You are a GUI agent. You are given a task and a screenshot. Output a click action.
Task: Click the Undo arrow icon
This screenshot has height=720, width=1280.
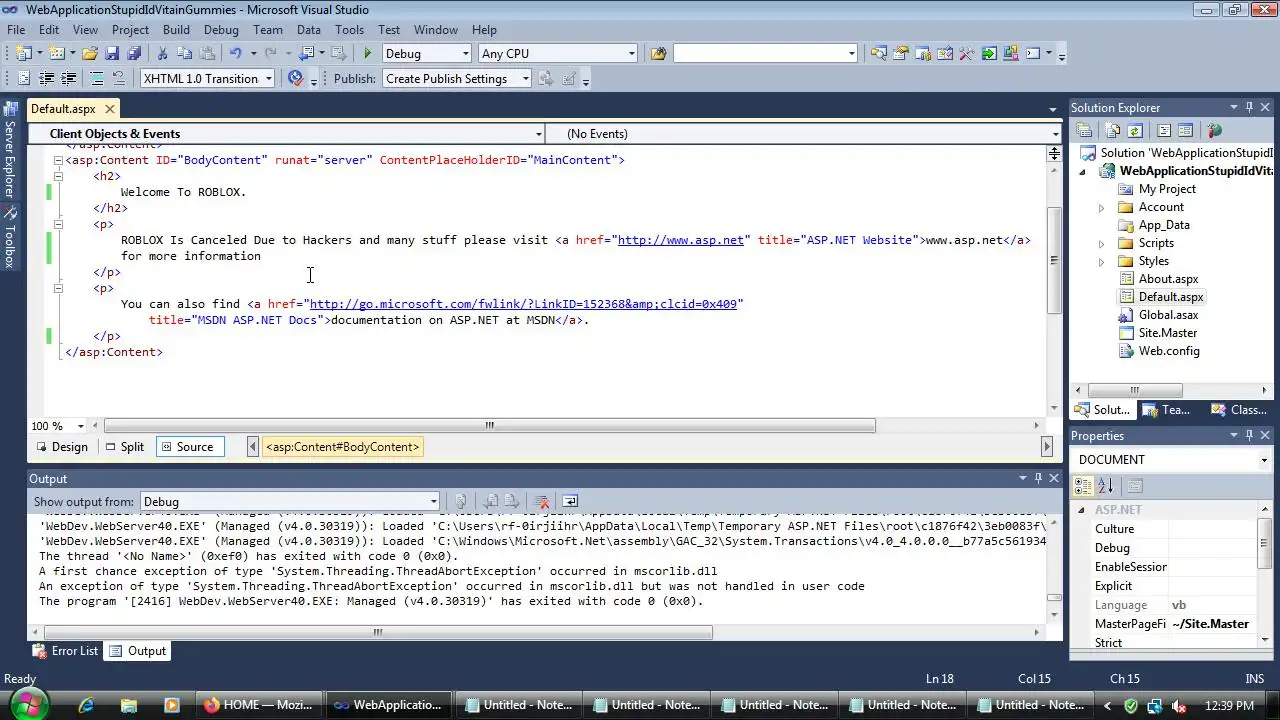click(235, 53)
